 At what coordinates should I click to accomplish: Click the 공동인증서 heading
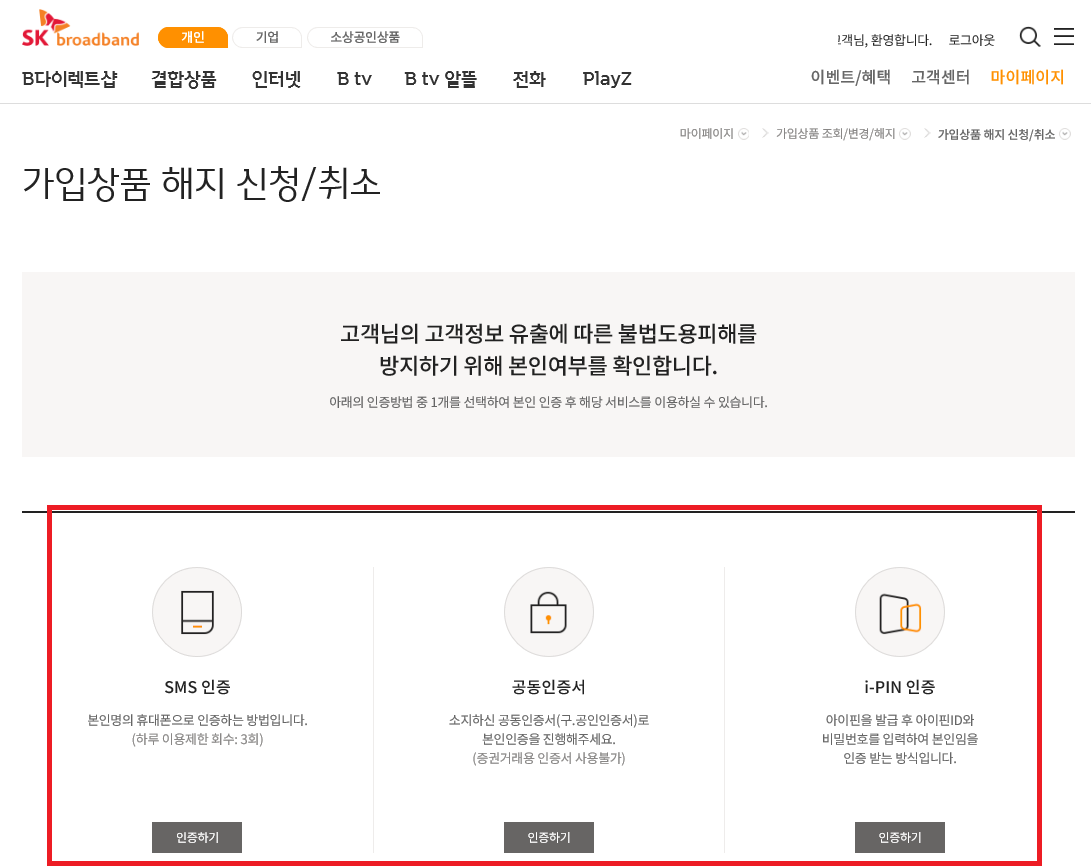coord(548,687)
